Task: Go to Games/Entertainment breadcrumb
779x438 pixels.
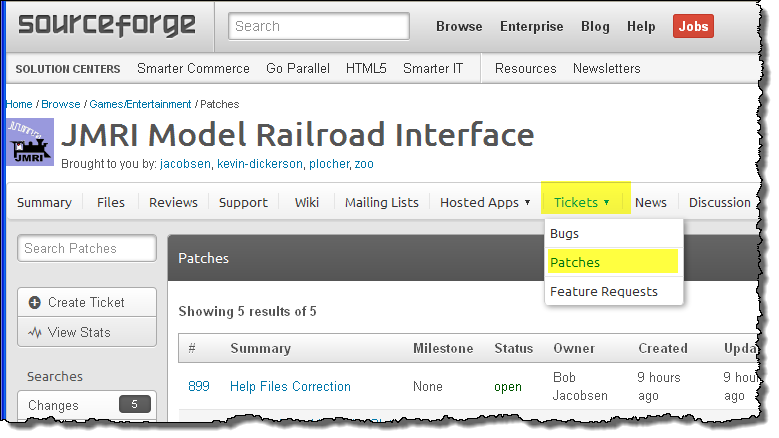Action: pos(140,104)
